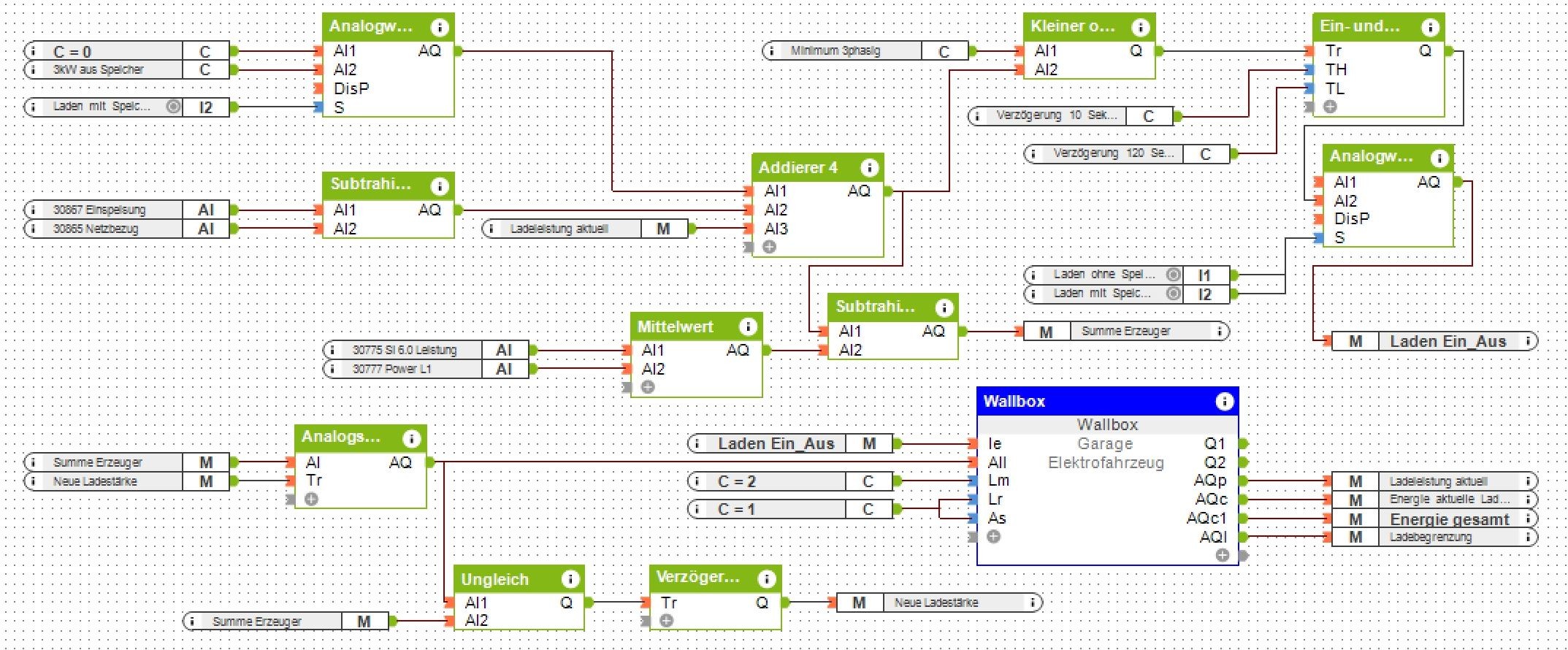Toggle circle on left Laden mit Speic... I2 input
1568x650 pixels.
173,107
